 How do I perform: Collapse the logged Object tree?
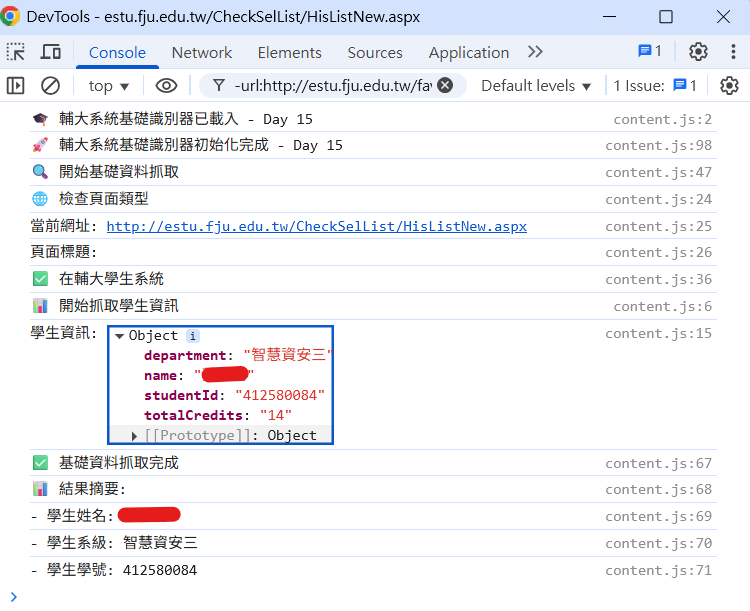coord(120,336)
